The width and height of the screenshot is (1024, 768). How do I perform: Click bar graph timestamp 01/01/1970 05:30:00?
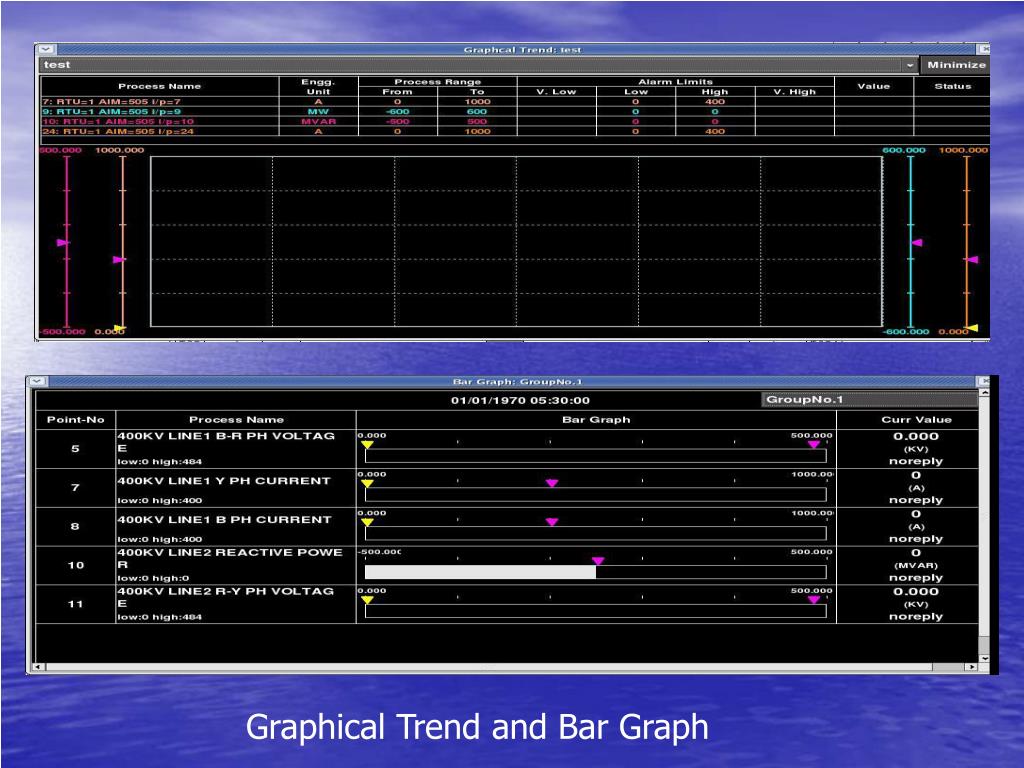tap(520, 400)
